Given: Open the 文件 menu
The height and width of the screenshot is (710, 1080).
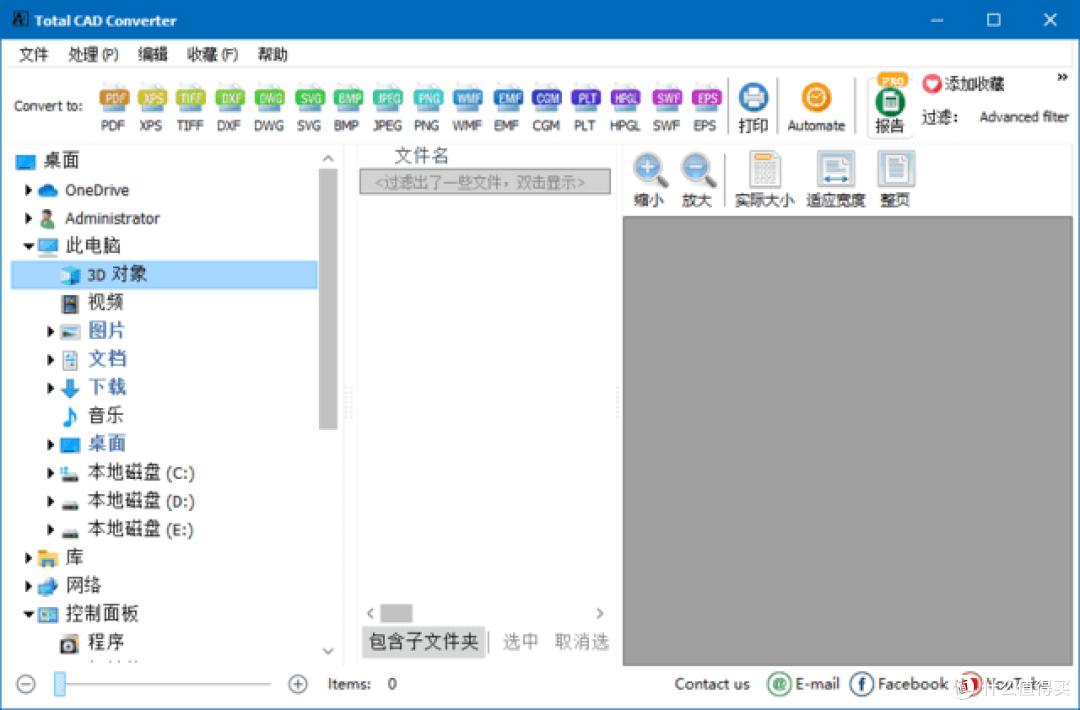Looking at the screenshot, I should 34,54.
